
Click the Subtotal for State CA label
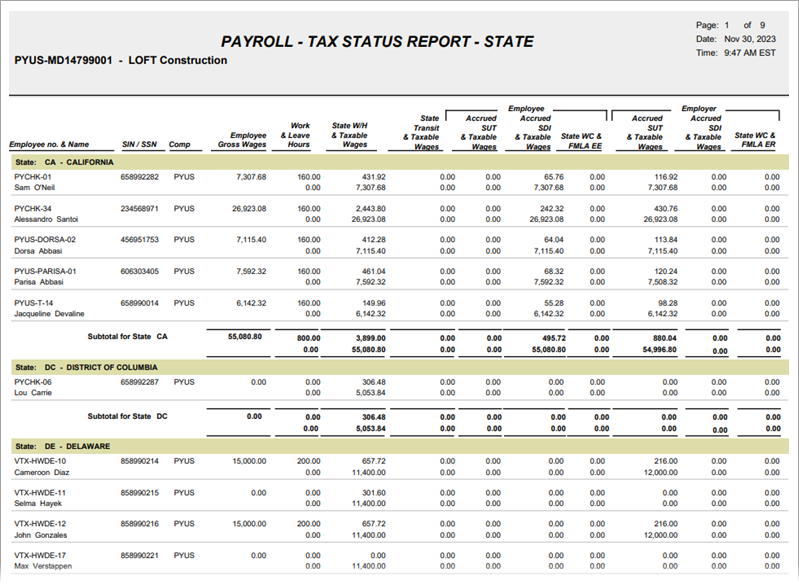(127, 336)
